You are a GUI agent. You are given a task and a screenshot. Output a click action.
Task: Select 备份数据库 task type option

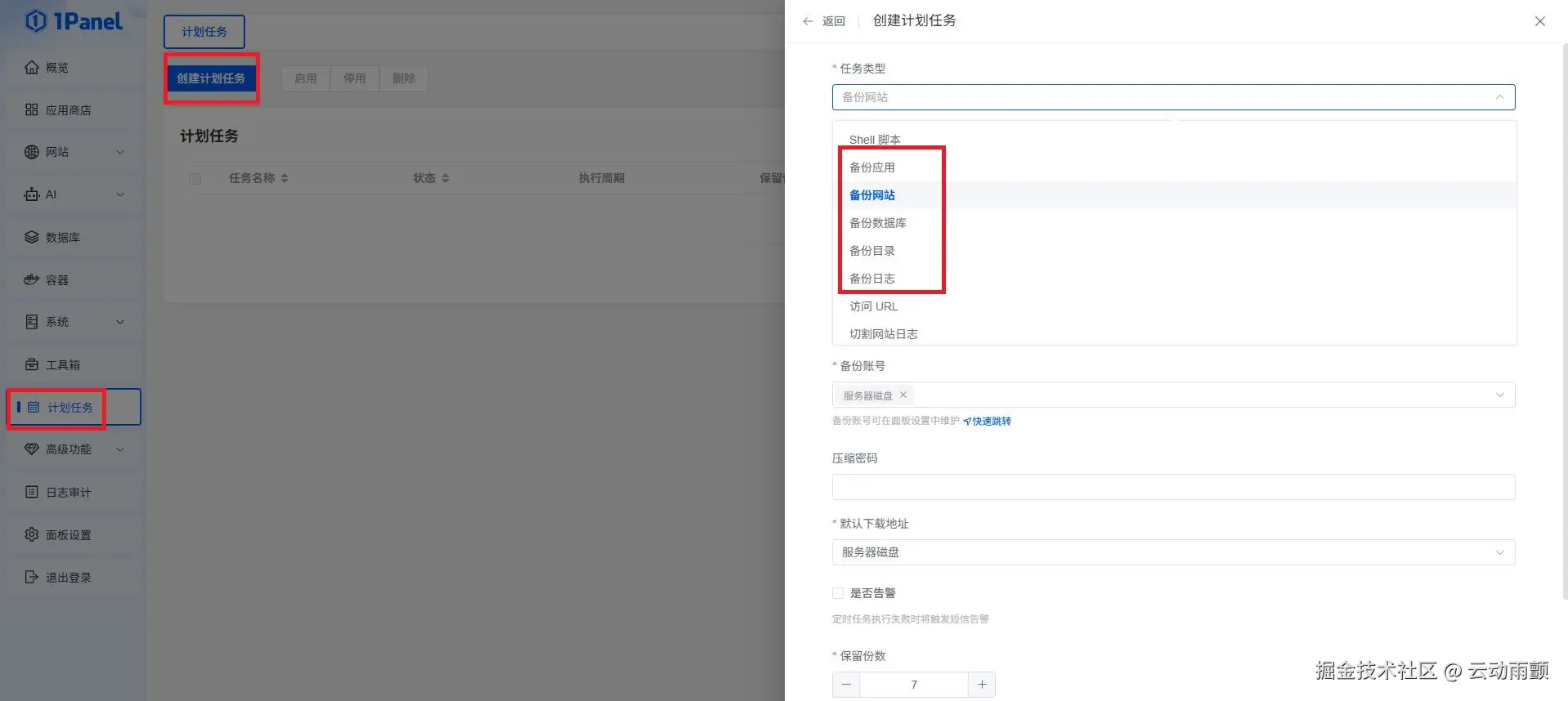[1175, 223]
